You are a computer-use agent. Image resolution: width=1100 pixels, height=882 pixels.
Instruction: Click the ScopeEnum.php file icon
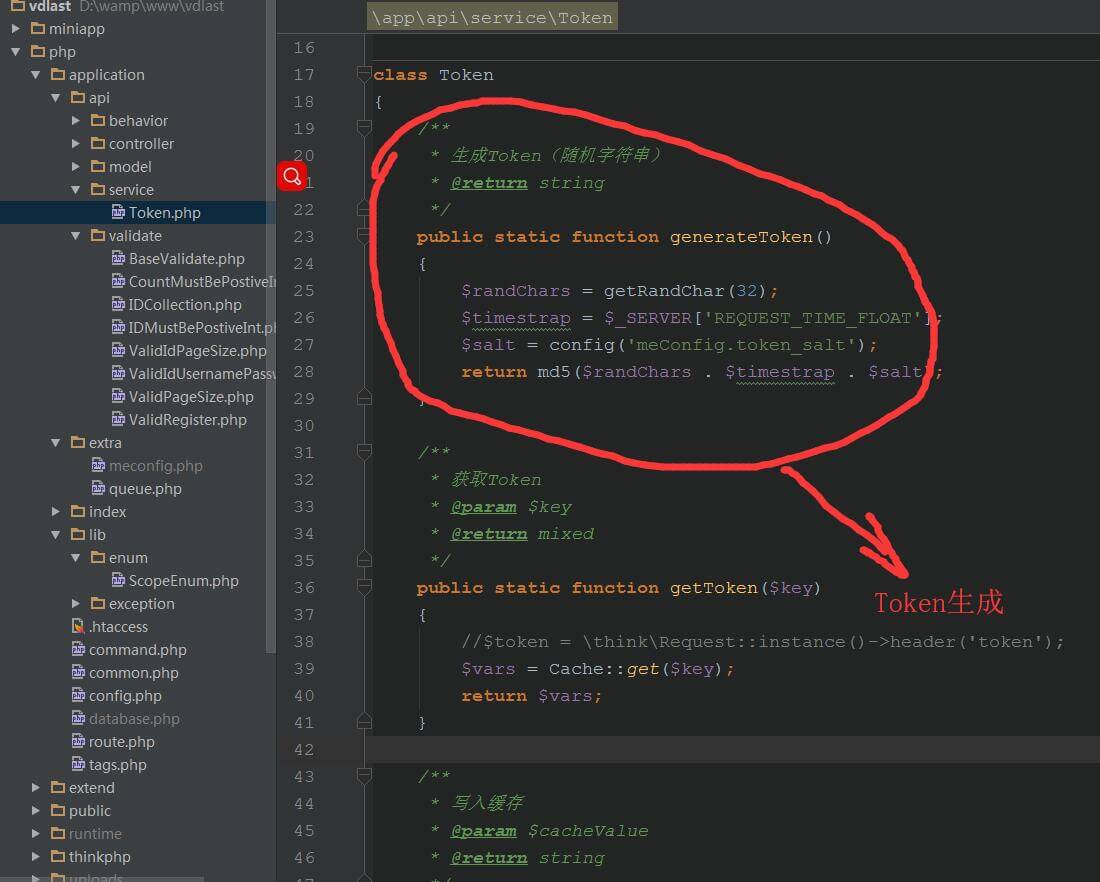click(x=119, y=581)
